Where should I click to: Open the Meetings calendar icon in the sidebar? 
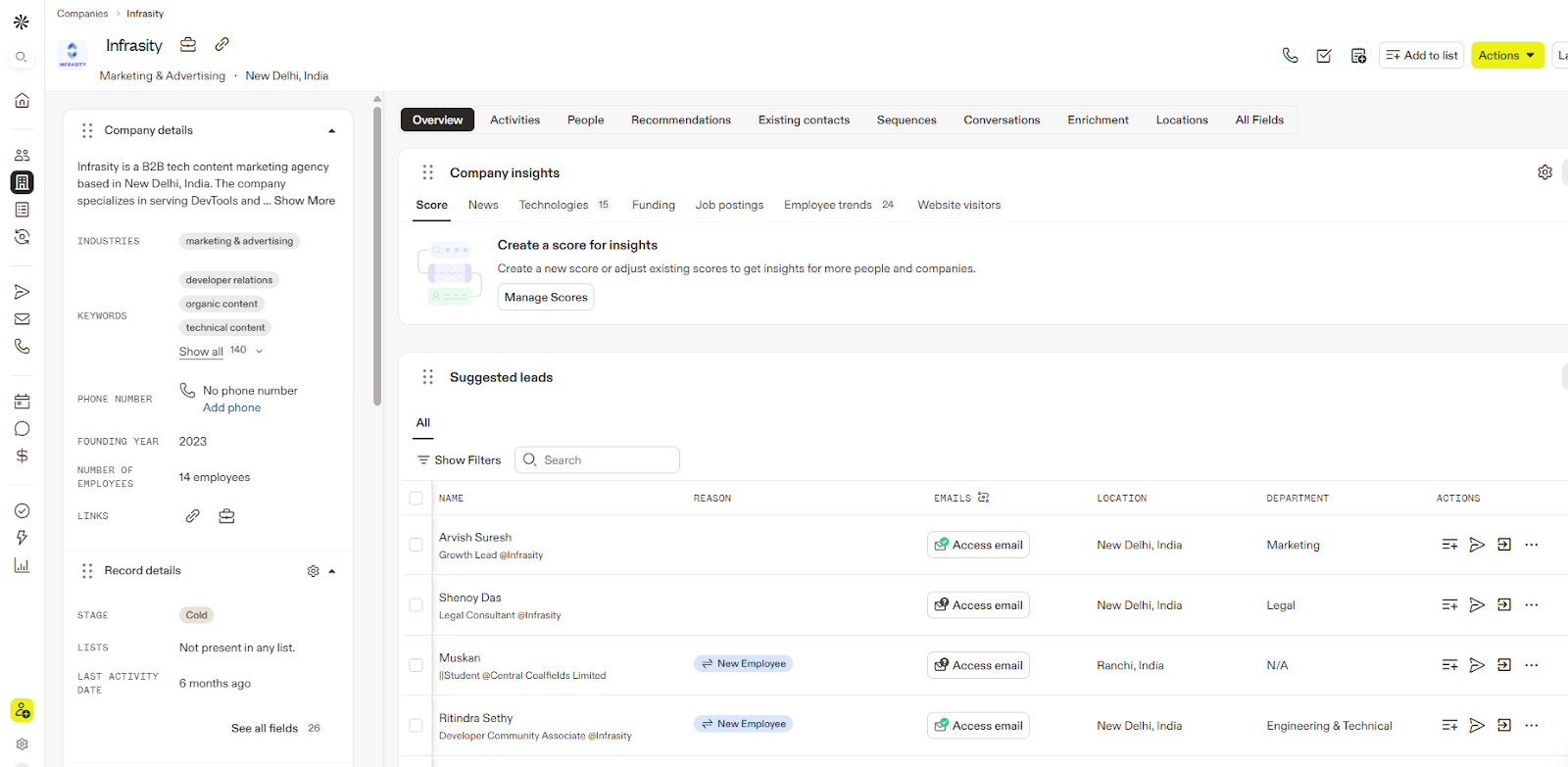(x=22, y=402)
